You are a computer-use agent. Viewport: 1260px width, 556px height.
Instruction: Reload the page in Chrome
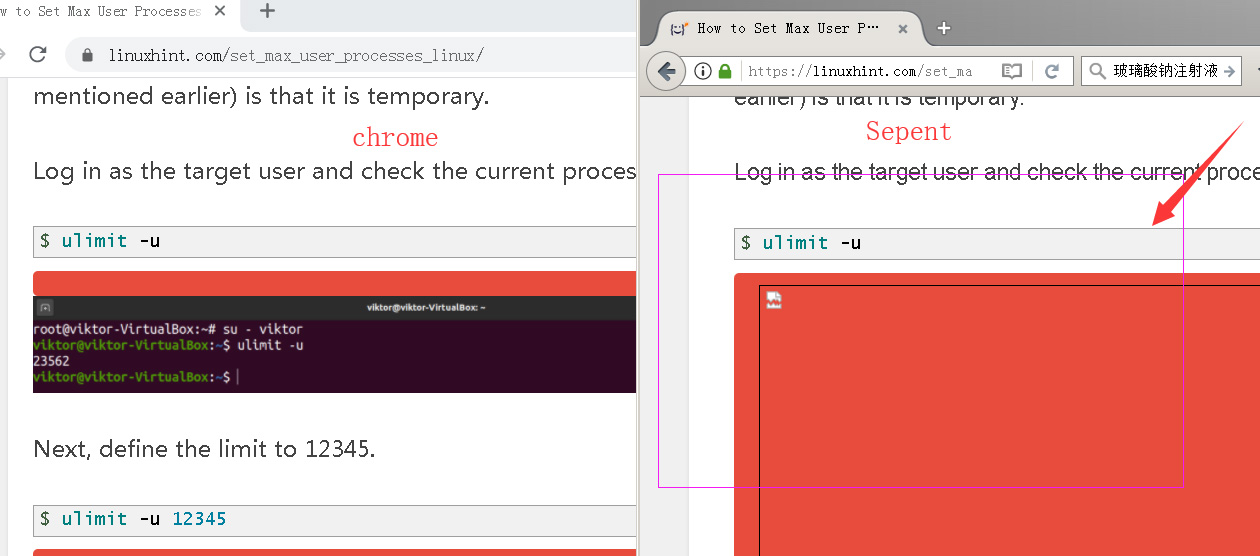click(x=38, y=55)
